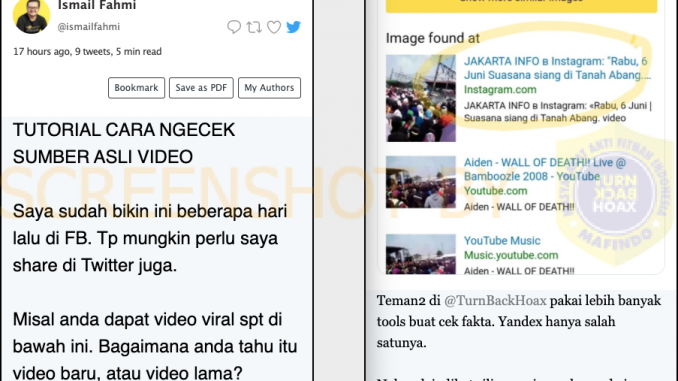Open the @TurnBackHoax mention link
The height and width of the screenshot is (381, 678).
(x=495, y=301)
